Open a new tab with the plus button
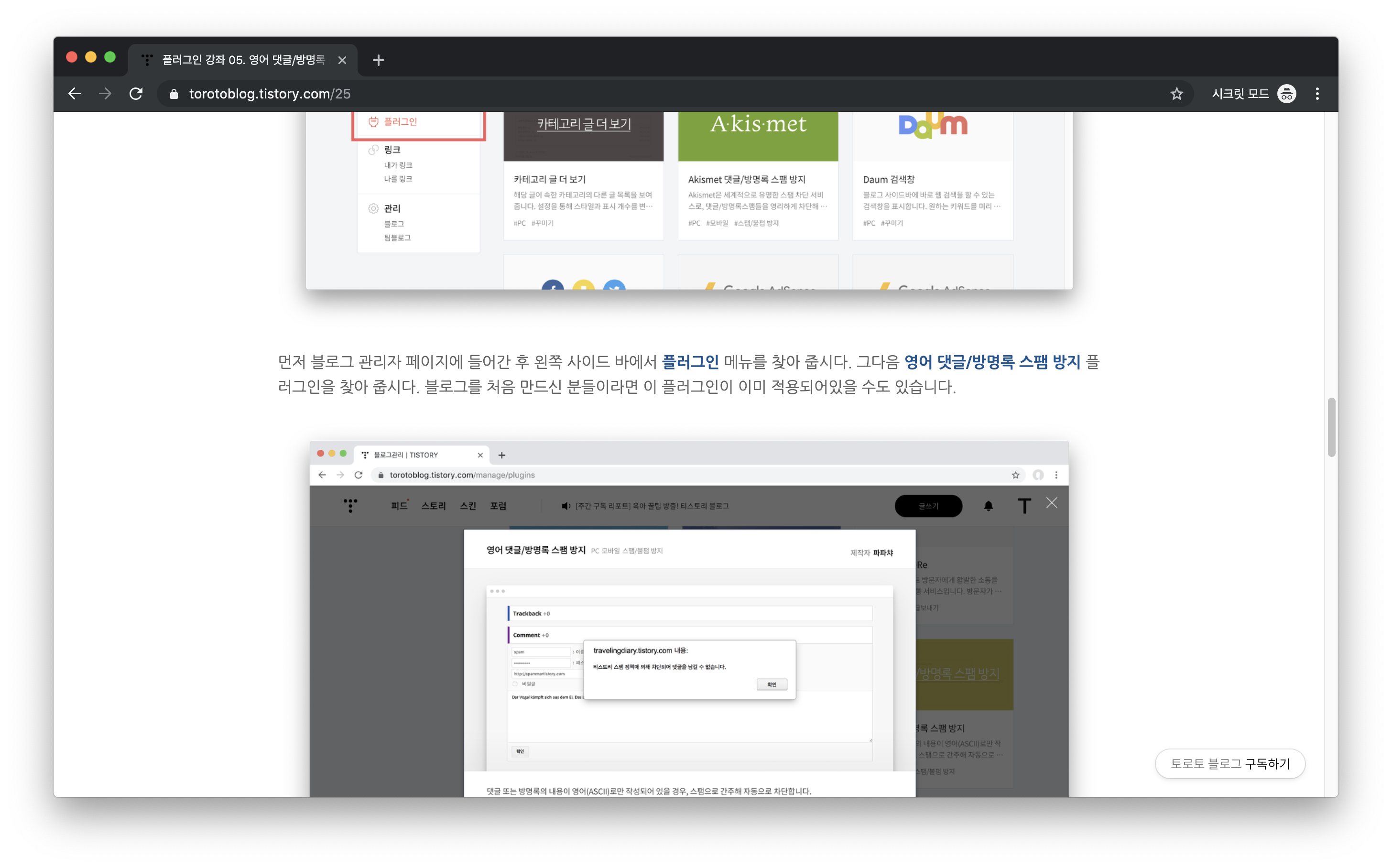Viewport: 1392px width, 868px height. pos(378,60)
